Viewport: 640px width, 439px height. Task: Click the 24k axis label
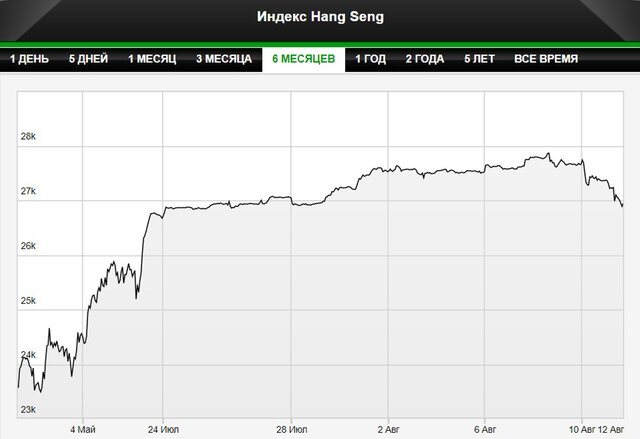28,355
